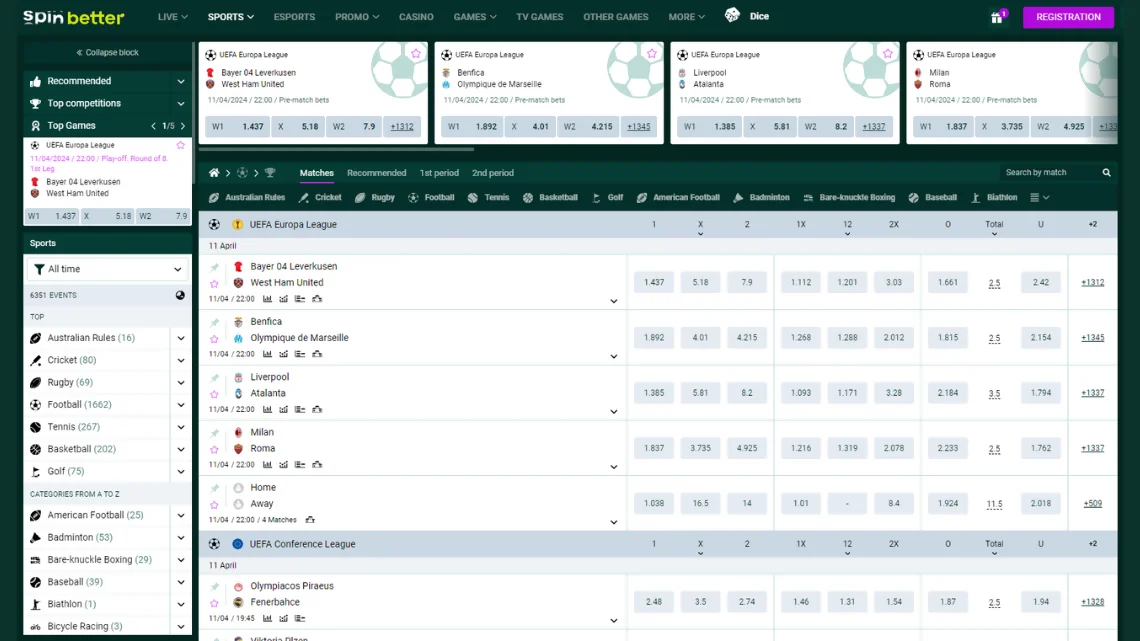Favorite the Liverpool top card star
Viewport: 1140px width, 641px height.
click(888, 54)
